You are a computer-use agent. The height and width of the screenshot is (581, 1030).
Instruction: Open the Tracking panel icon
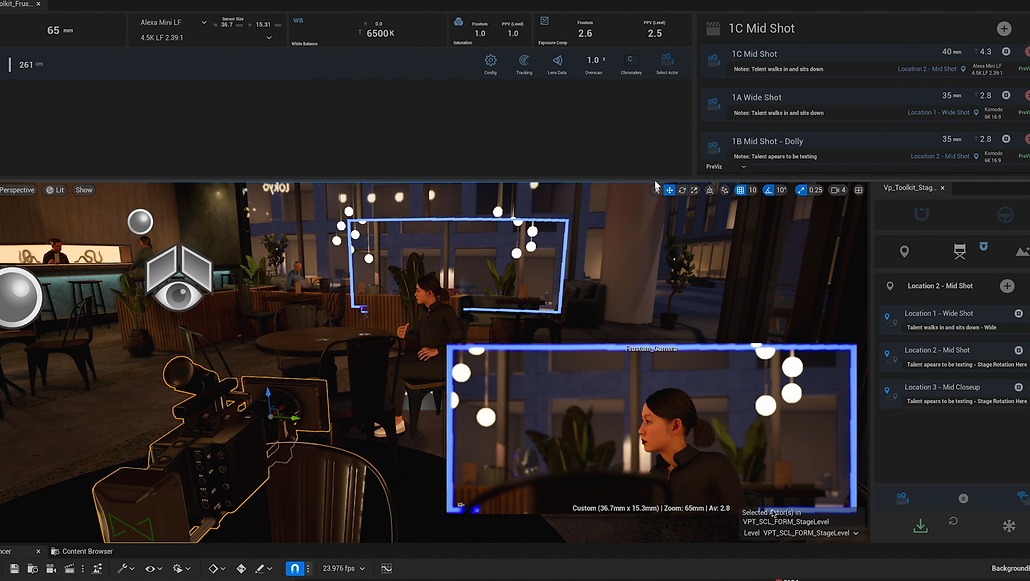[524, 60]
